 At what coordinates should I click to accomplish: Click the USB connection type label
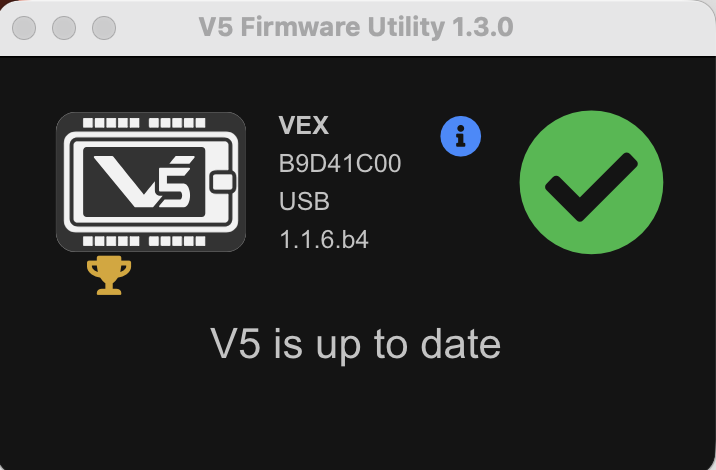304,201
